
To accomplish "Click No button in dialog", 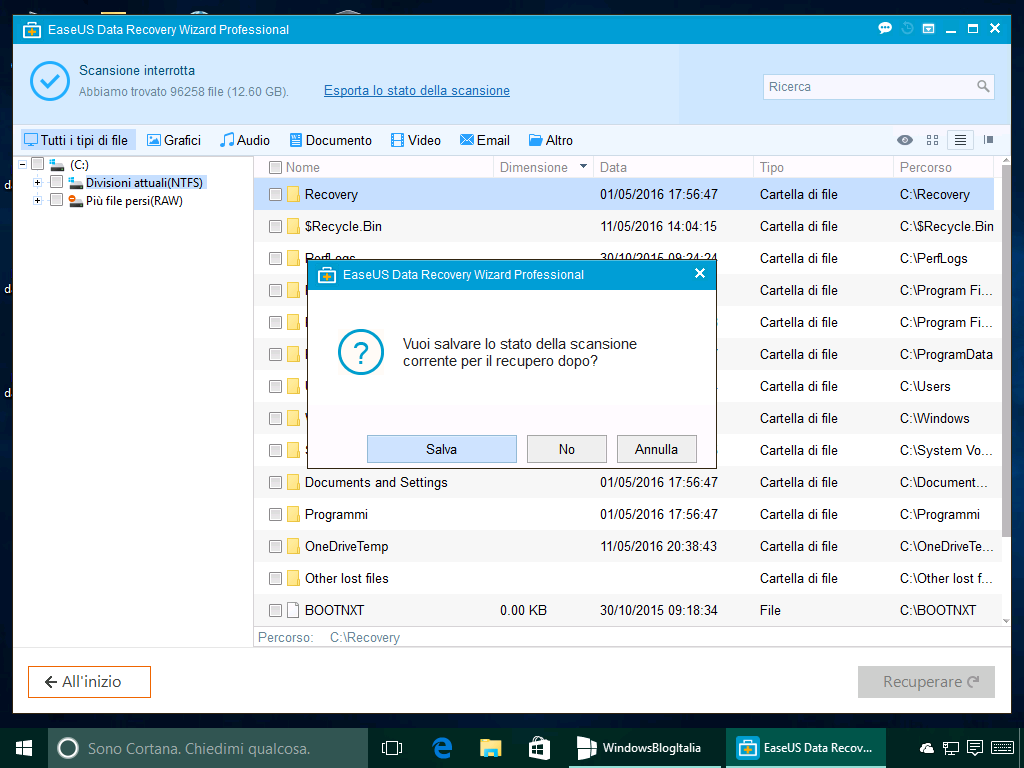I will pyautogui.click(x=567, y=449).
